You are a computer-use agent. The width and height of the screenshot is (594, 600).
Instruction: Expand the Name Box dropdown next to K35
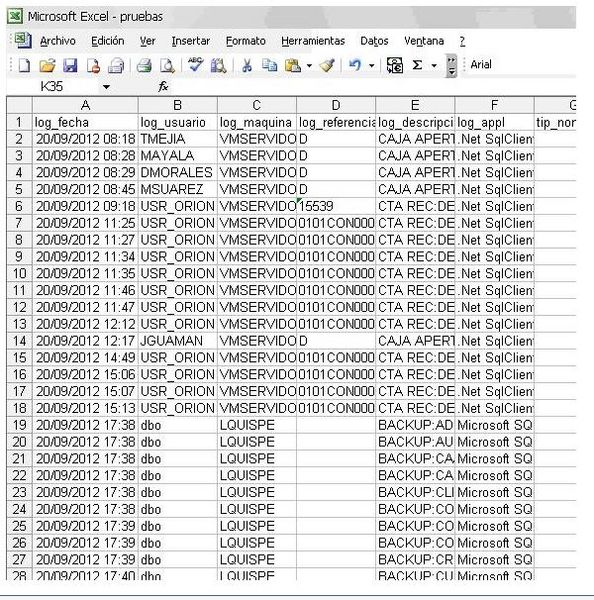click(x=106, y=87)
